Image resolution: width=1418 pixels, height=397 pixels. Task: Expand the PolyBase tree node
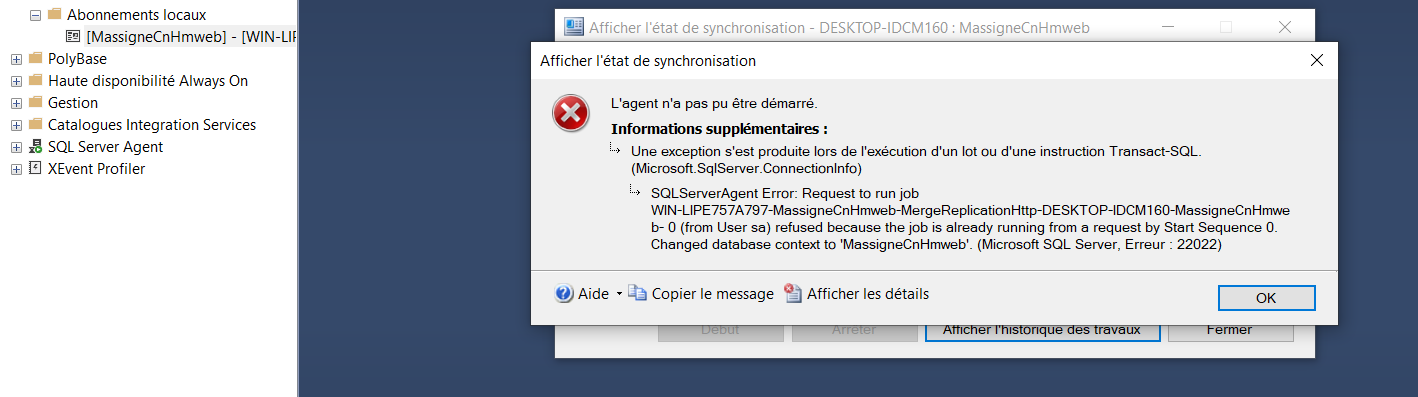point(16,59)
